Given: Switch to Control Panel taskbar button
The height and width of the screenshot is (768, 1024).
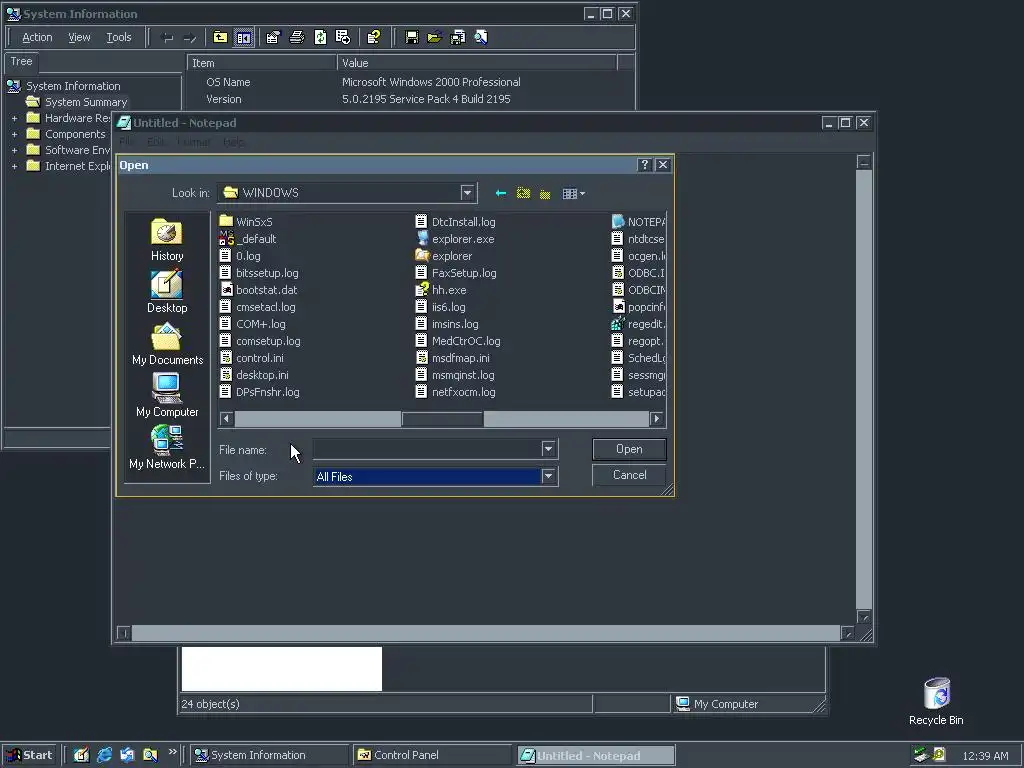Looking at the screenshot, I should [432, 755].
